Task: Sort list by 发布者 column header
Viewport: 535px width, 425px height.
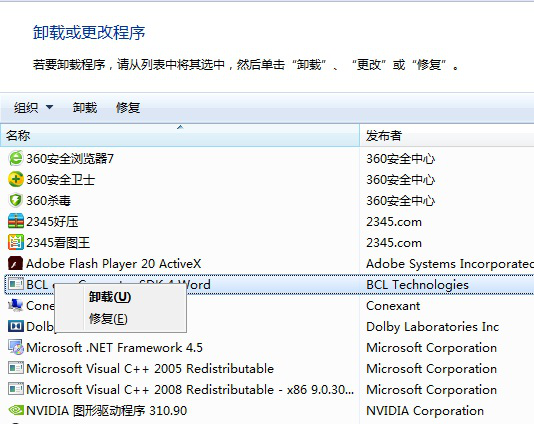Action: tap(447, 135)
